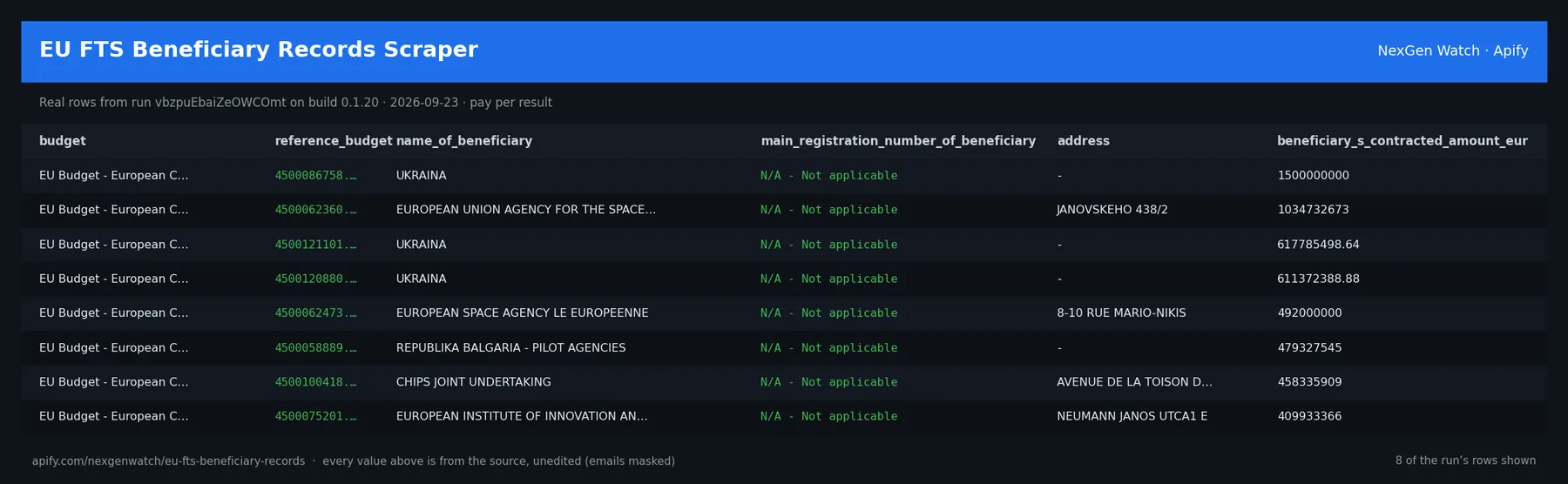Click amount 409933366
The width and height of the screenshot is (1568, 484).
click(1309, 416)
